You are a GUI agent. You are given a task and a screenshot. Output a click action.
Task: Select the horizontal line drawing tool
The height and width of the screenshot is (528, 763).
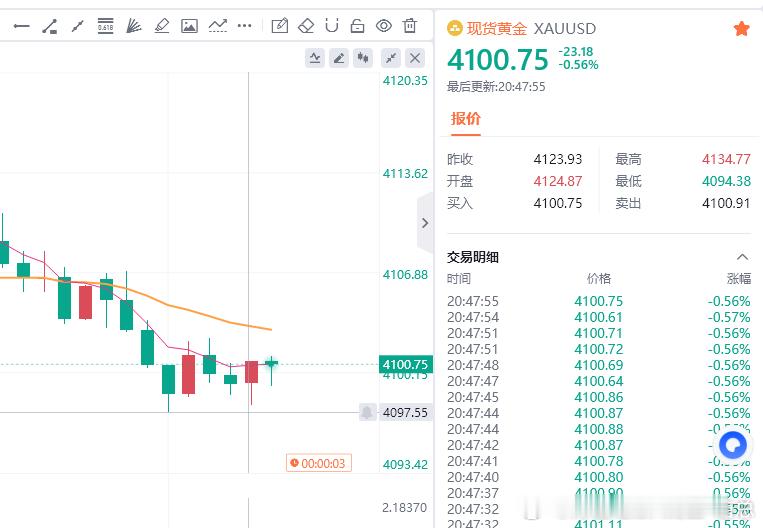coord(21,26)
